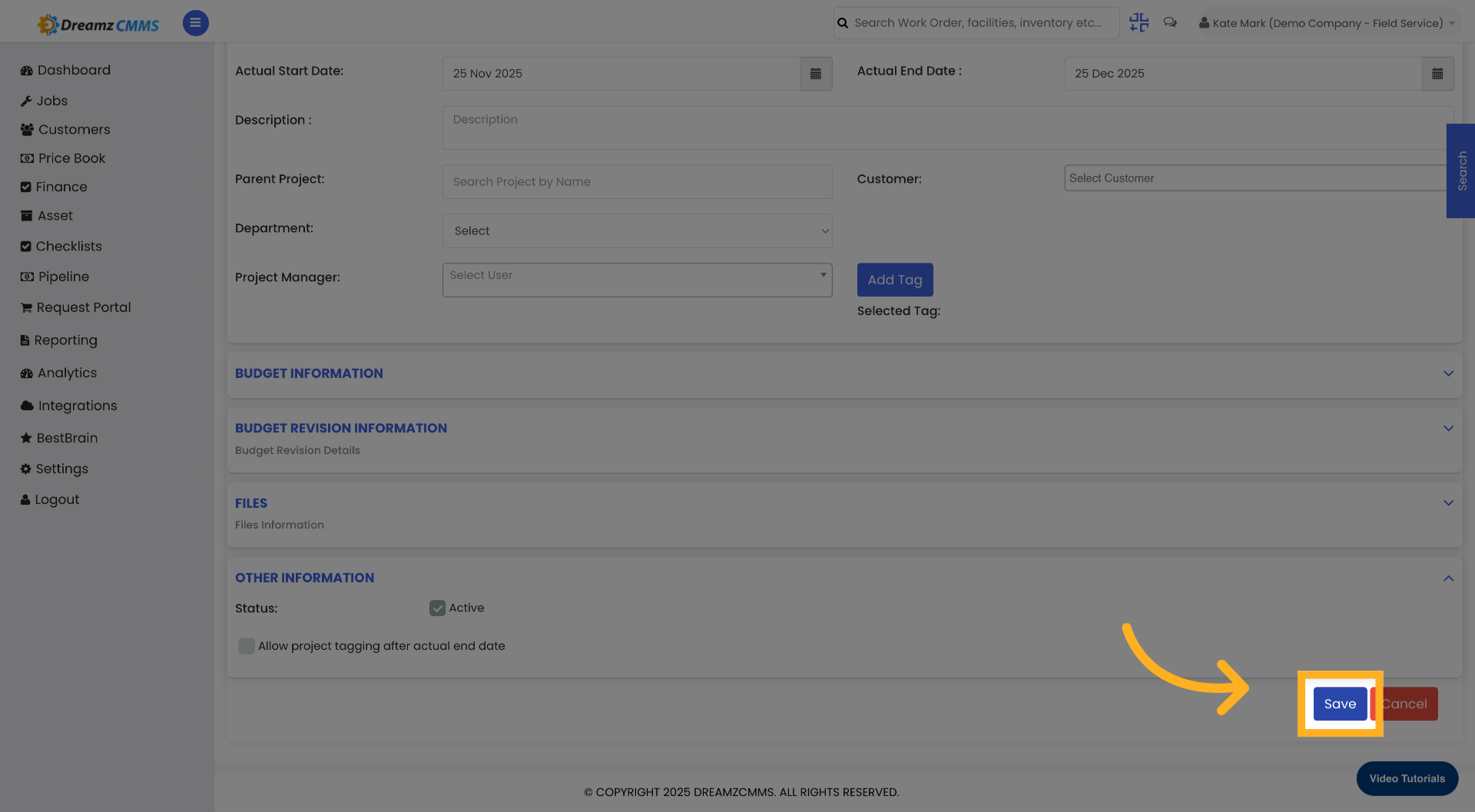Open the vertical Search side tab
1475x812 pixels.
1461,171
